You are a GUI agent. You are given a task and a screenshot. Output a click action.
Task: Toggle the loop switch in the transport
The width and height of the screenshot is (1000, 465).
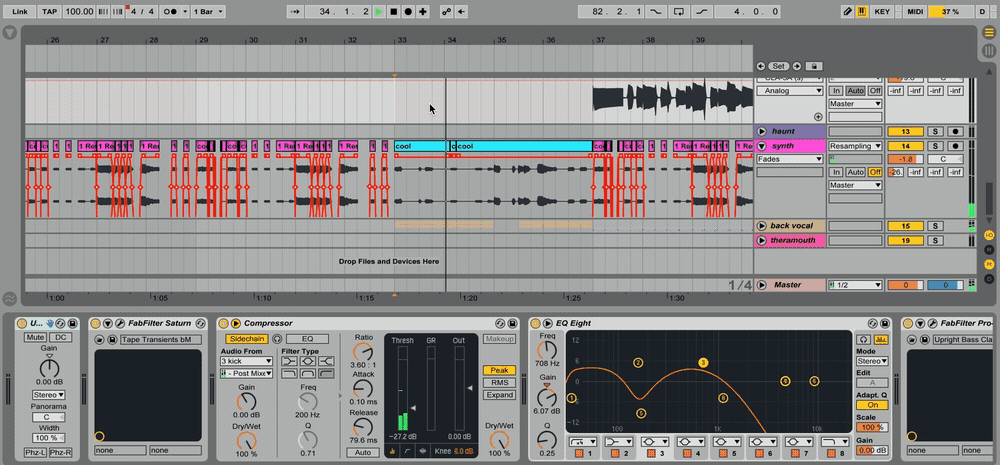679,11
